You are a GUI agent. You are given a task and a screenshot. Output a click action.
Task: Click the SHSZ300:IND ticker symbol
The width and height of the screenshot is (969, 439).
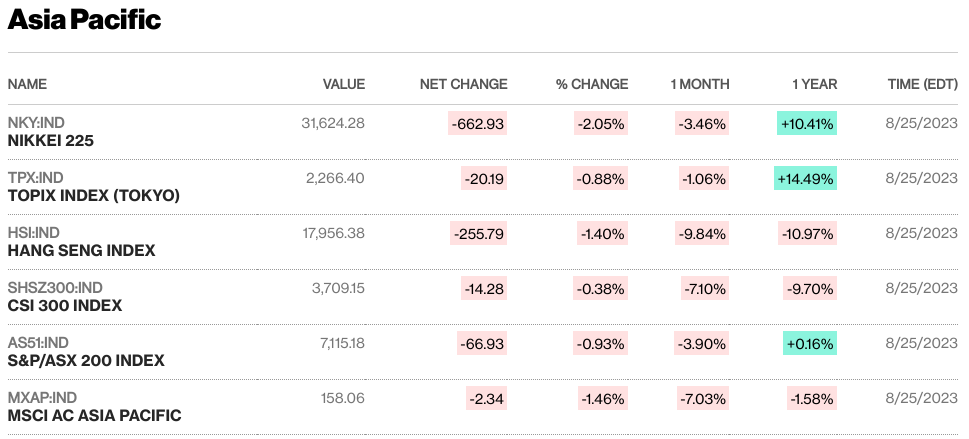55,288
